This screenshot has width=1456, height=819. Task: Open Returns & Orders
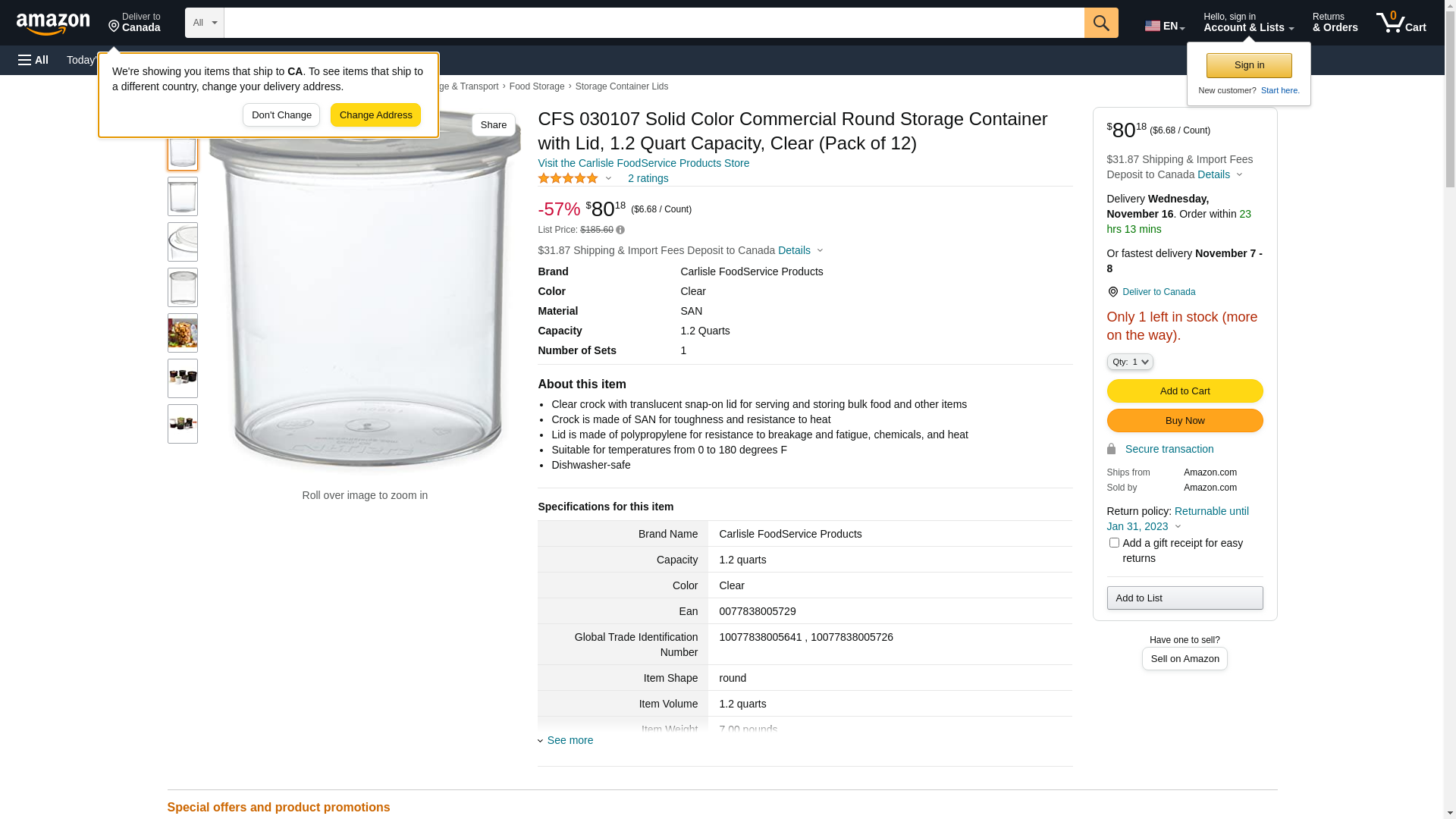1335,23
